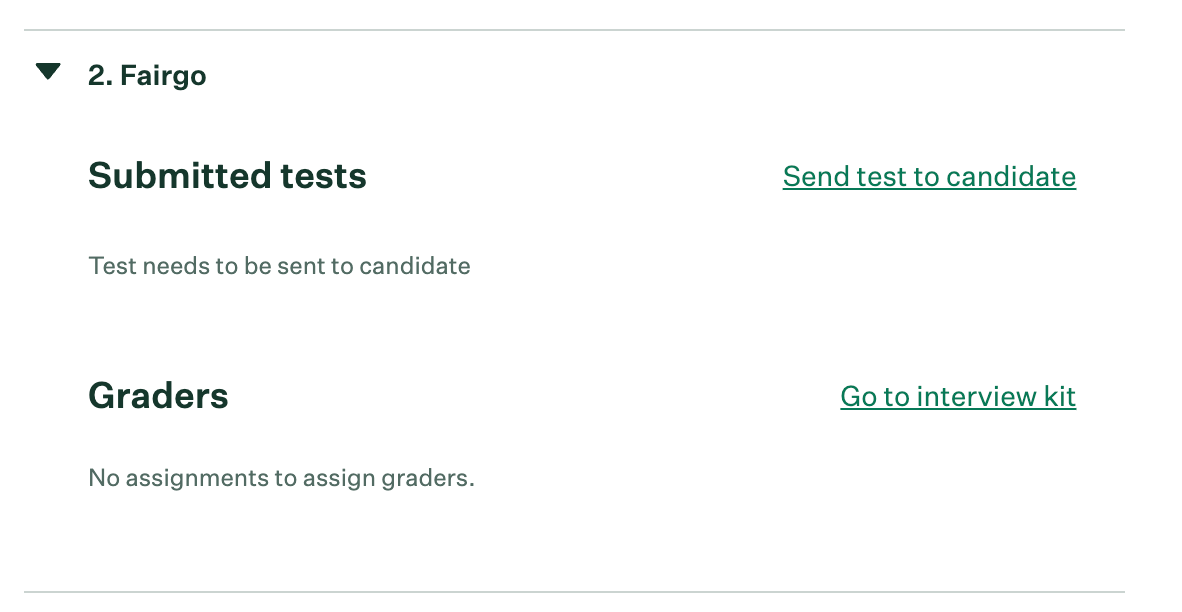This screenshot has width=1182, height=612.
Task: Click "Test needs to be sent to candidate" text
Action: coord(279,266)
